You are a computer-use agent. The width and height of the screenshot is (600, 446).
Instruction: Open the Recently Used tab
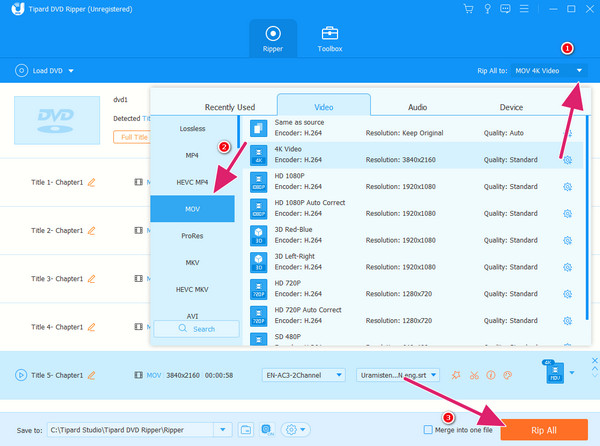(x=230, y=107)
